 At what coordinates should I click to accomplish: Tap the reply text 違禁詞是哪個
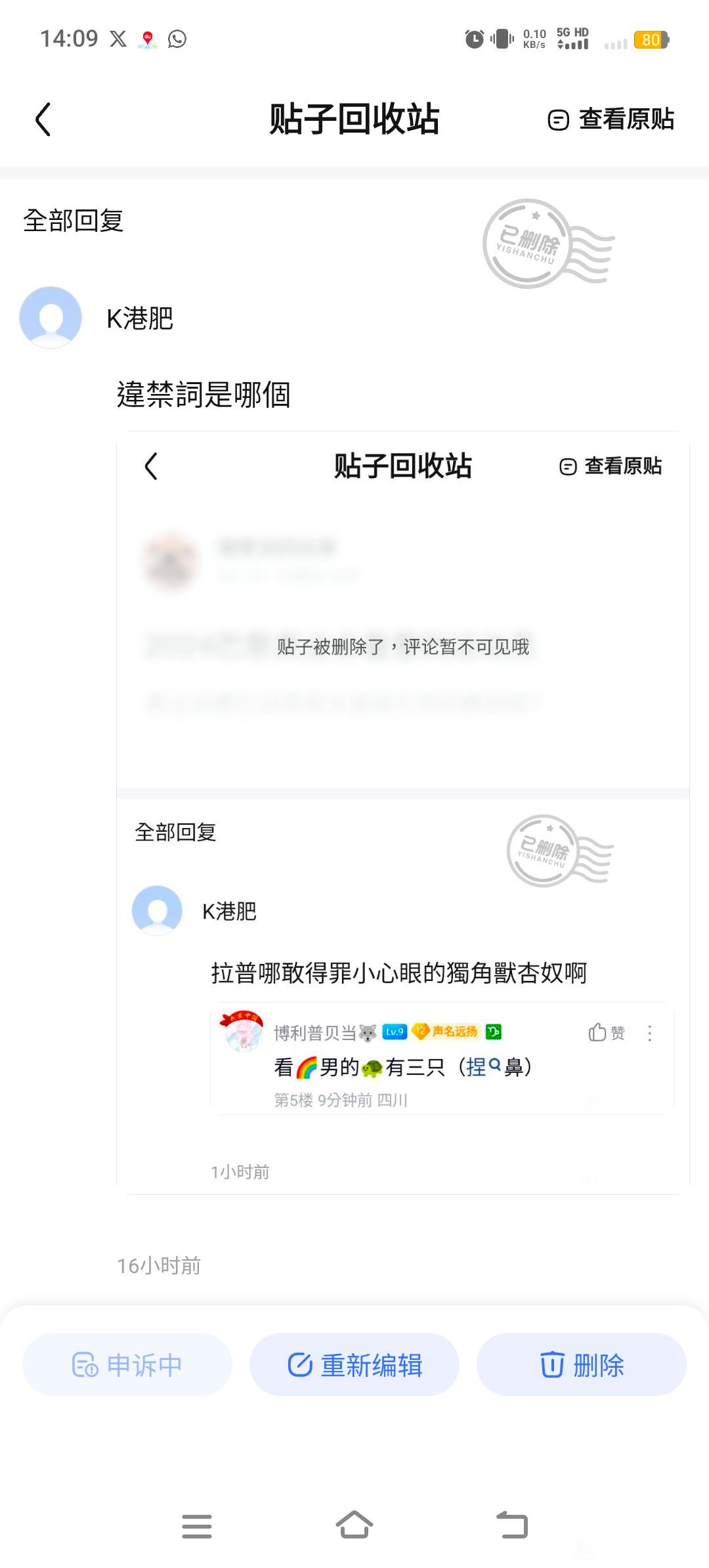(204, 395)
